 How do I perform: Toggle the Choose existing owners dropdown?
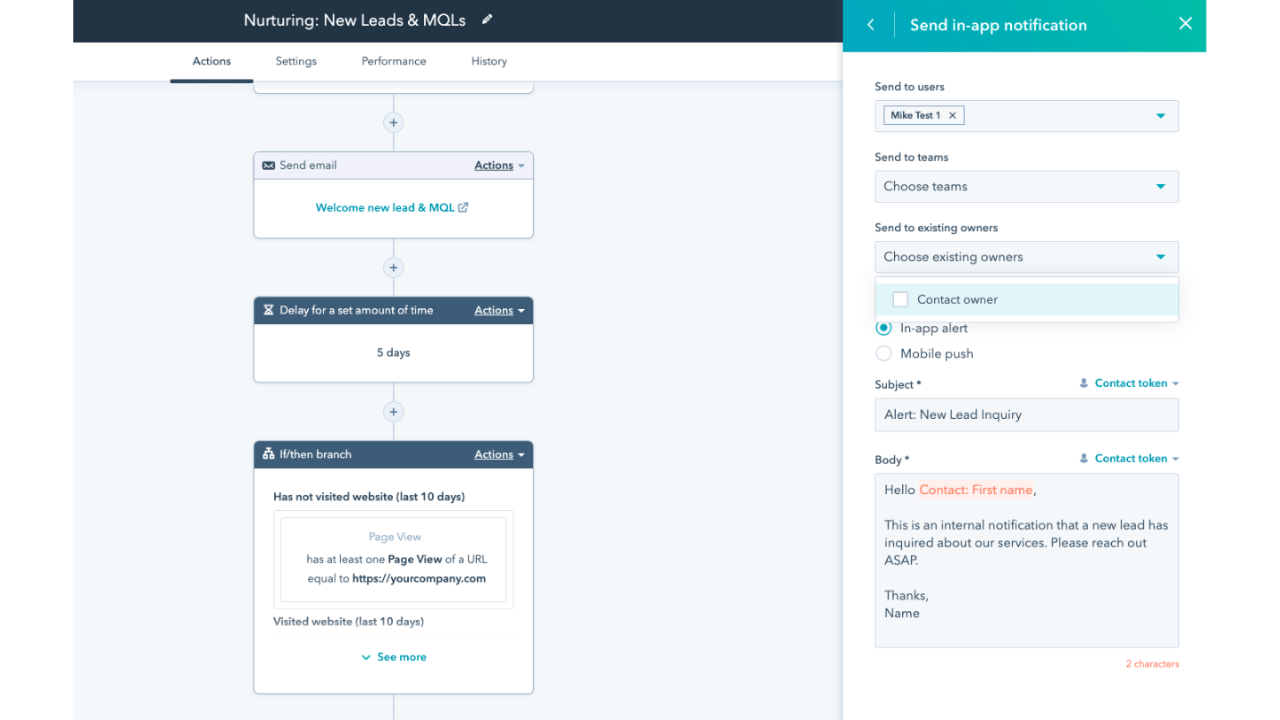pyautogui.click(x=1026, y=257)
